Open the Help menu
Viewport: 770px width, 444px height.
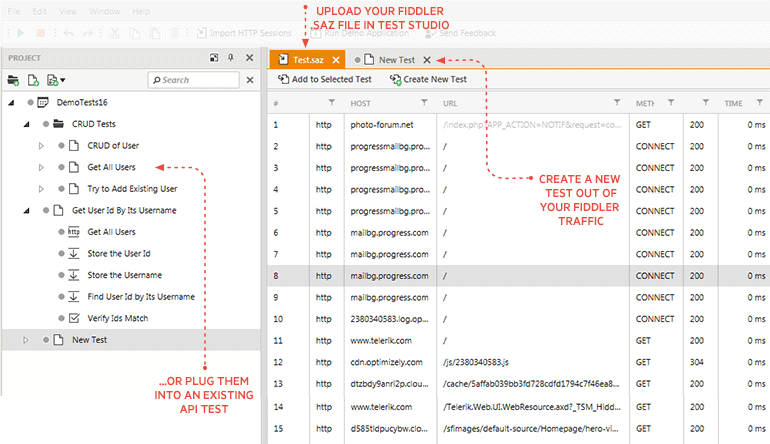point(141,11)
